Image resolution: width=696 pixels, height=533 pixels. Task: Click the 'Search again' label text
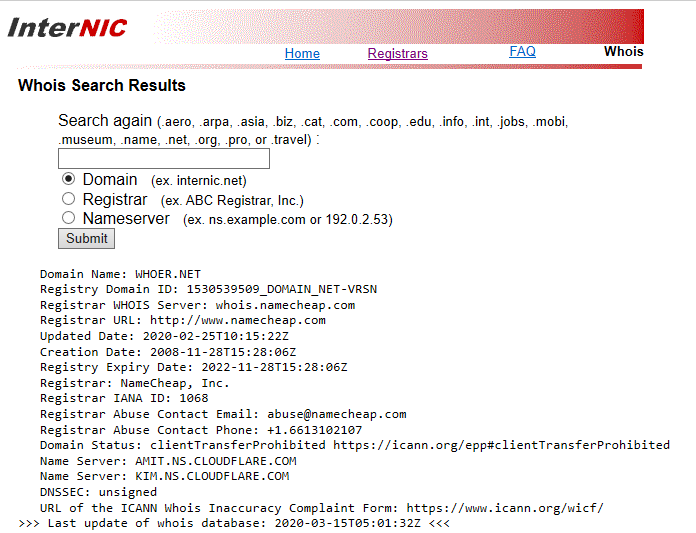105,121
